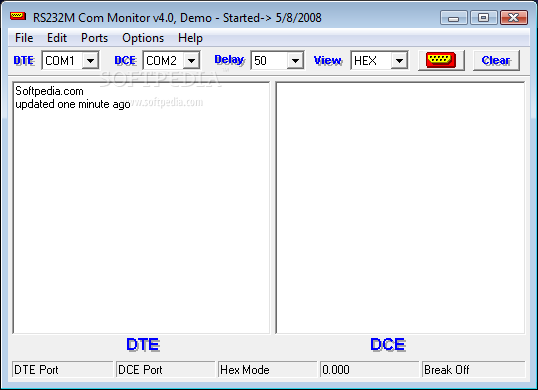Expand the Delay dropdown arrow

pyautogui.click(x=295, y=61)
